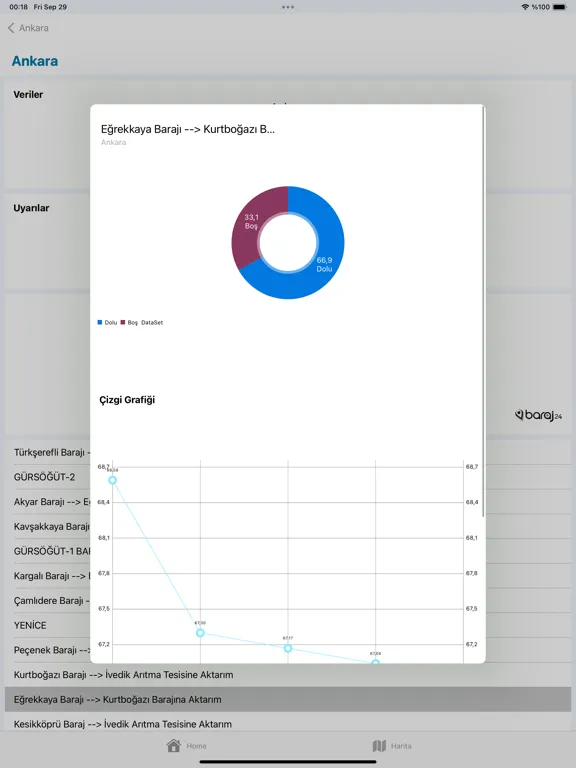Screen dimensions: 576x768
Task: Tap the battery status icon
Action: click(559, 7)
